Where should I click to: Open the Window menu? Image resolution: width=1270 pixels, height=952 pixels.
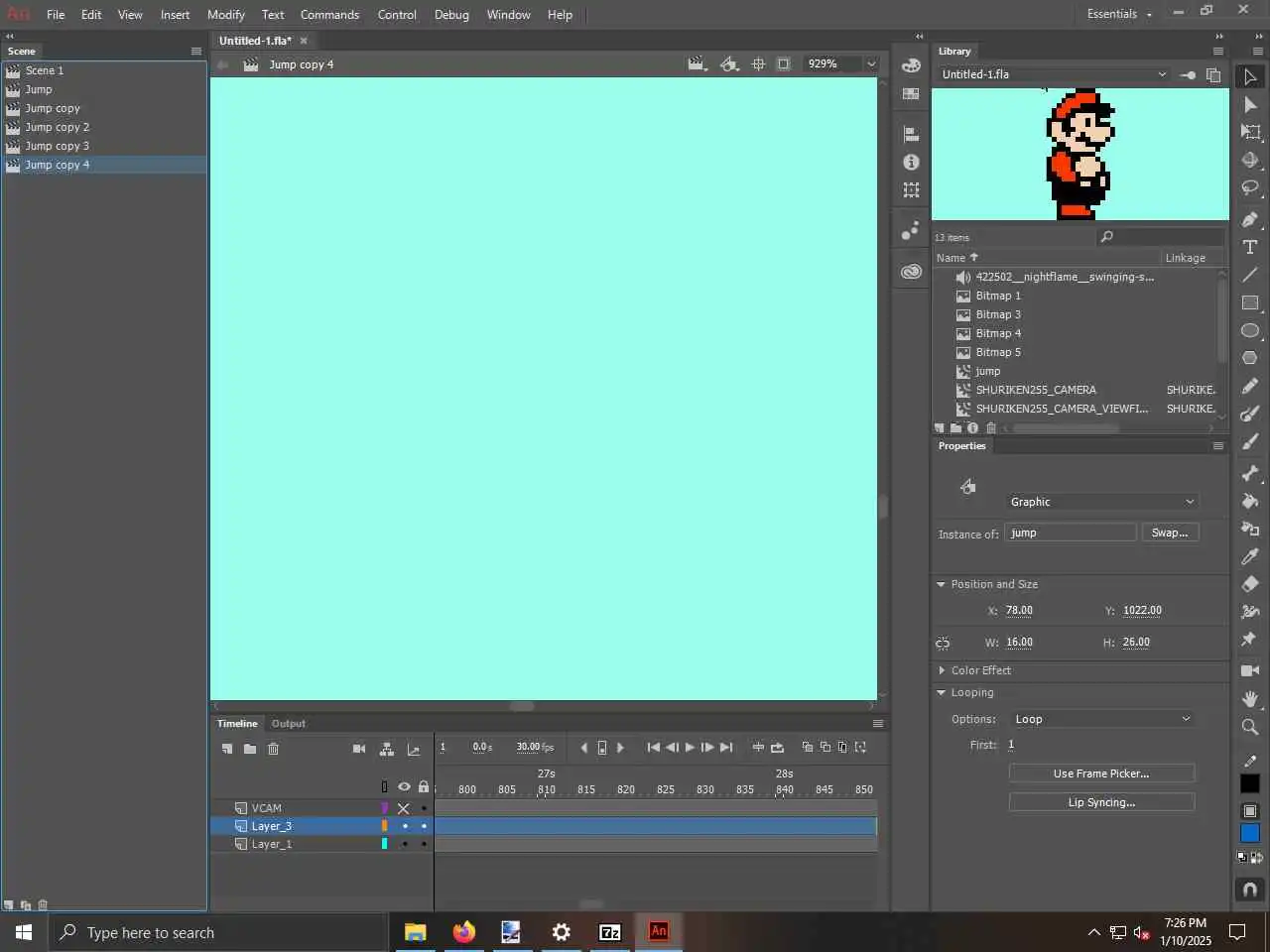508,15
